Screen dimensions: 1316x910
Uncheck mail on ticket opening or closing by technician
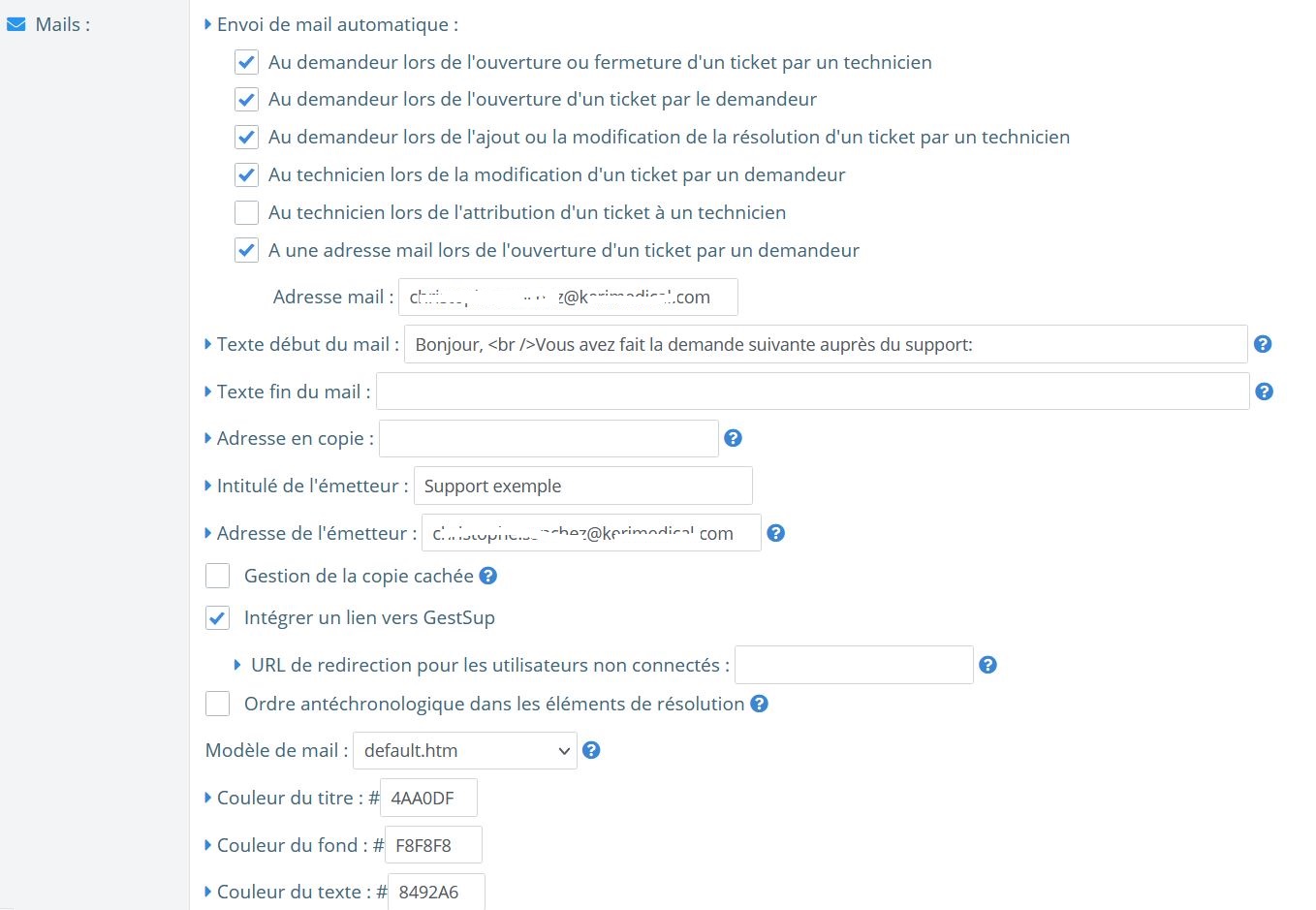246,62
